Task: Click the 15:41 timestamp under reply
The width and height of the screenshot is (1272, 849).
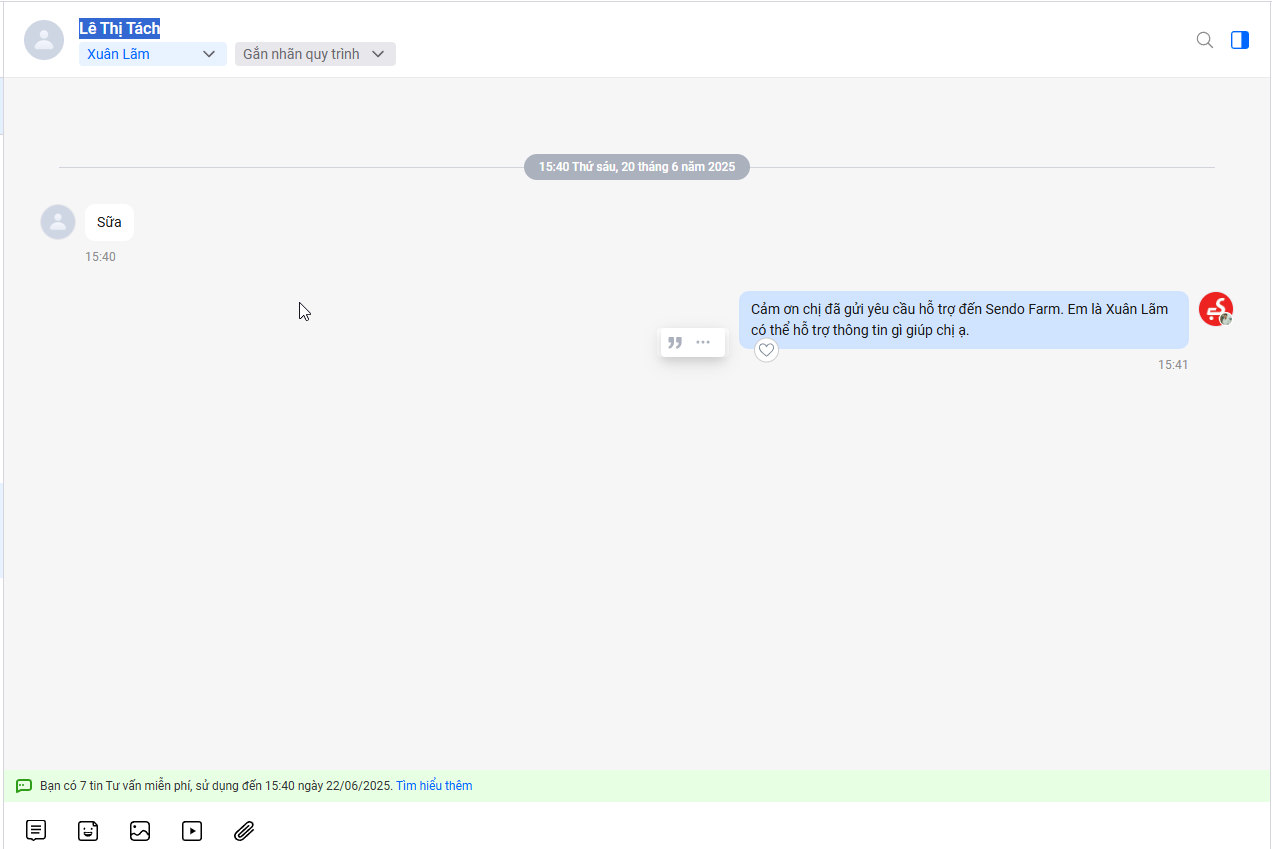Action: [x=1173, y=365]
